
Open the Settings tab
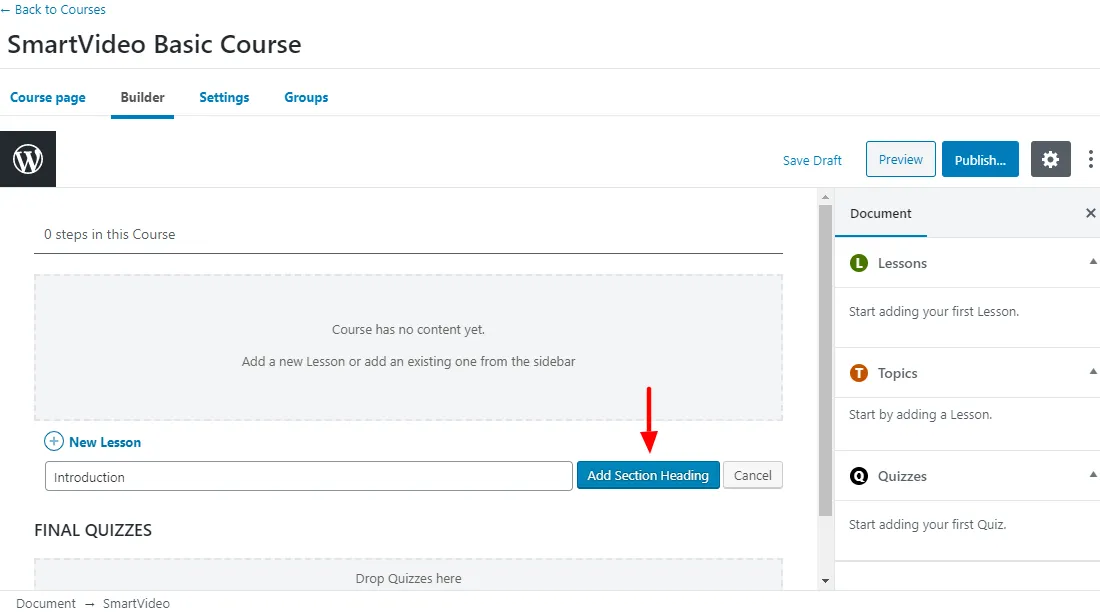tap(224, 97)
